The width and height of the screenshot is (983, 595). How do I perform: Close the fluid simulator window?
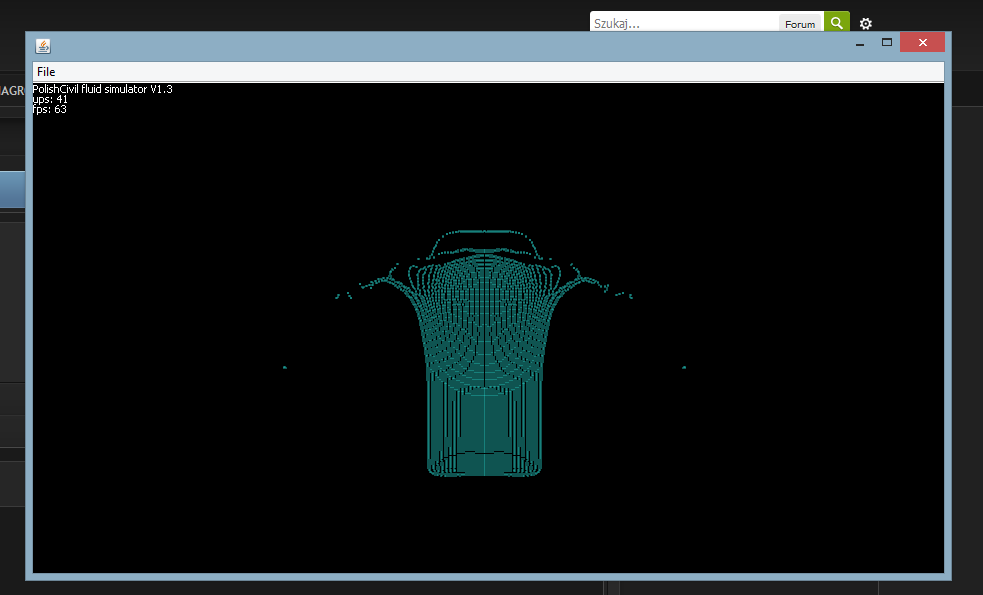922,42
